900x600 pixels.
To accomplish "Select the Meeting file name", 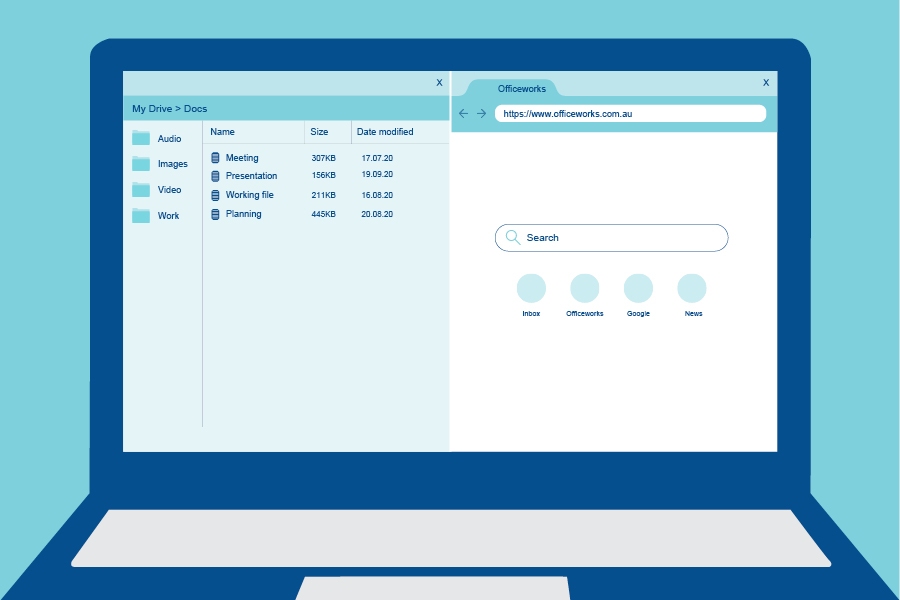I will [x=242, y=157].
